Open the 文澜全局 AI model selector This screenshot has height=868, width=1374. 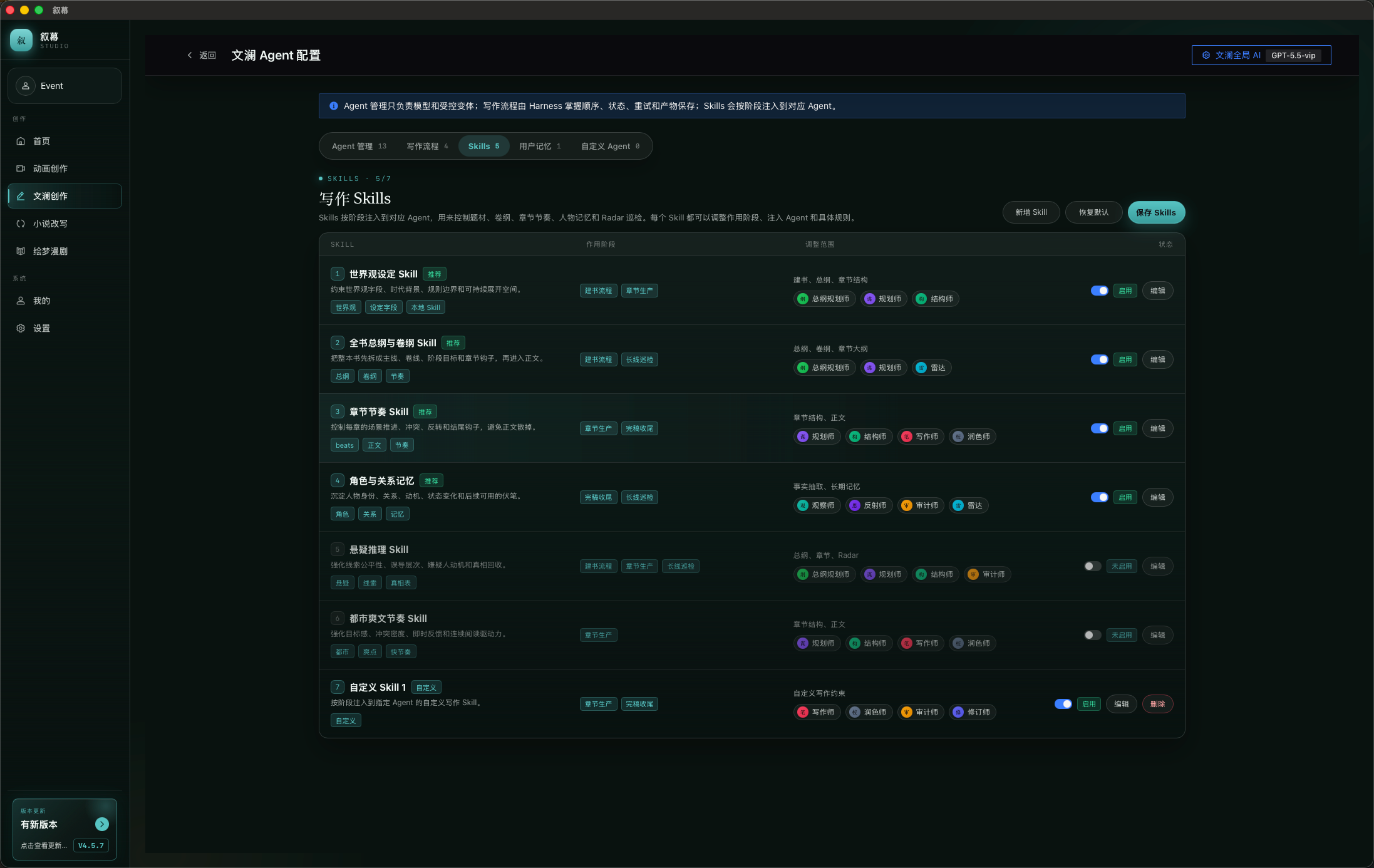1261,55
